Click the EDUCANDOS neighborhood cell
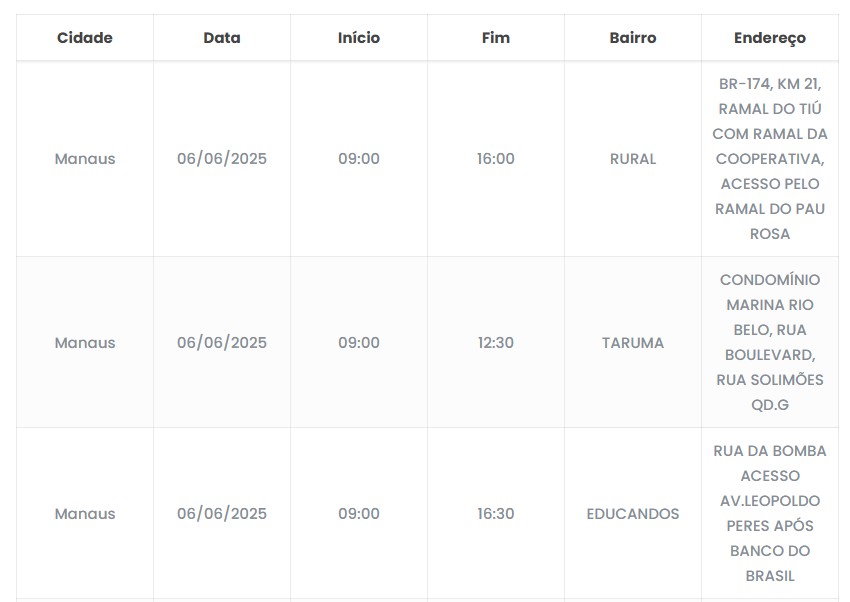The image size is (850, 602). [633, 514]
